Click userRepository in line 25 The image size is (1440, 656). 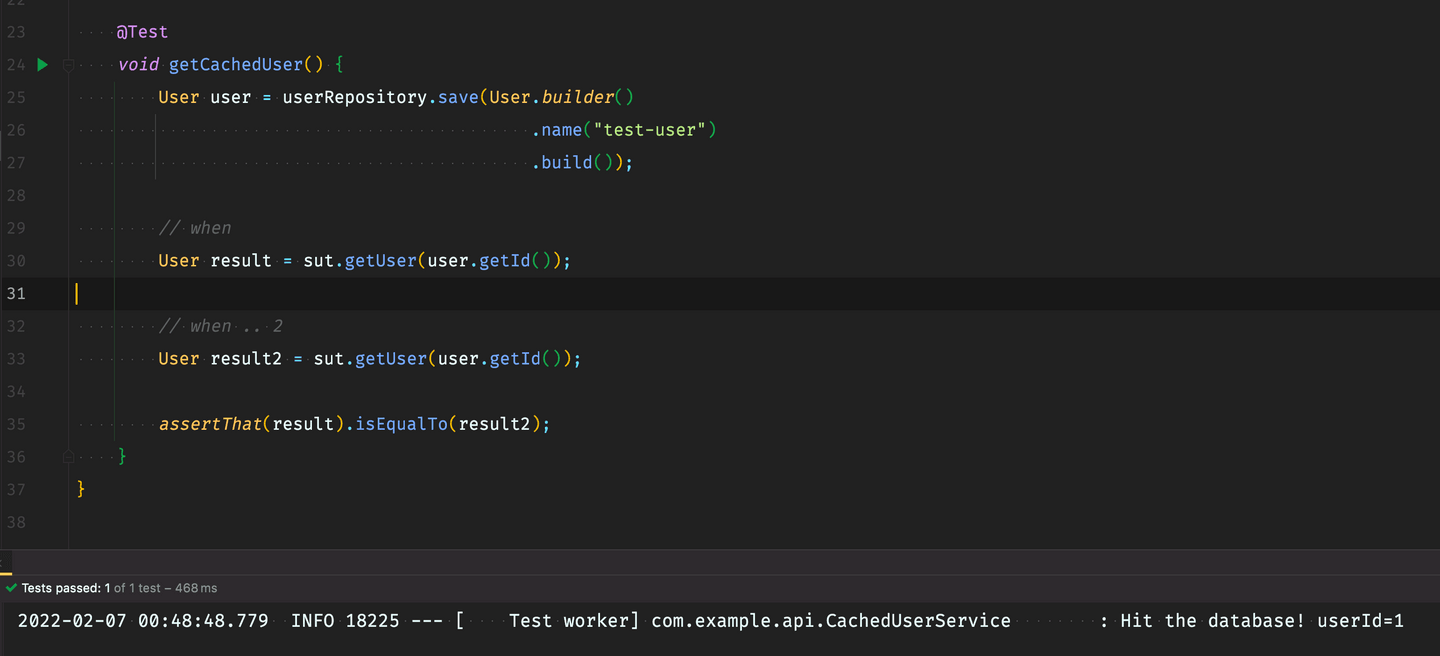point(354,97)
